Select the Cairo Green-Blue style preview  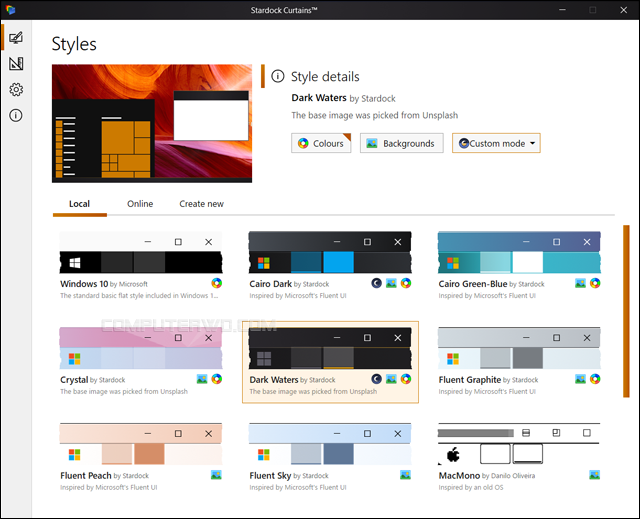tap(519, 252)
